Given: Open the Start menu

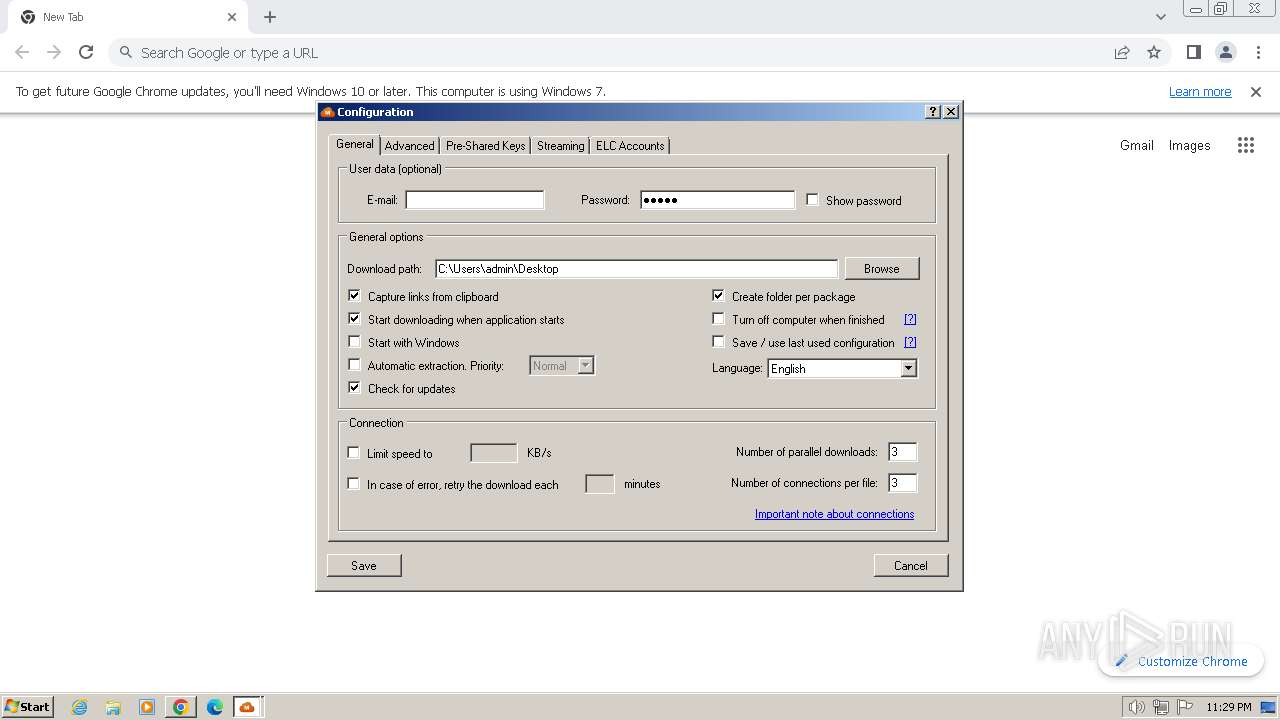Looking at the screenshot, I should coord(28,707).
